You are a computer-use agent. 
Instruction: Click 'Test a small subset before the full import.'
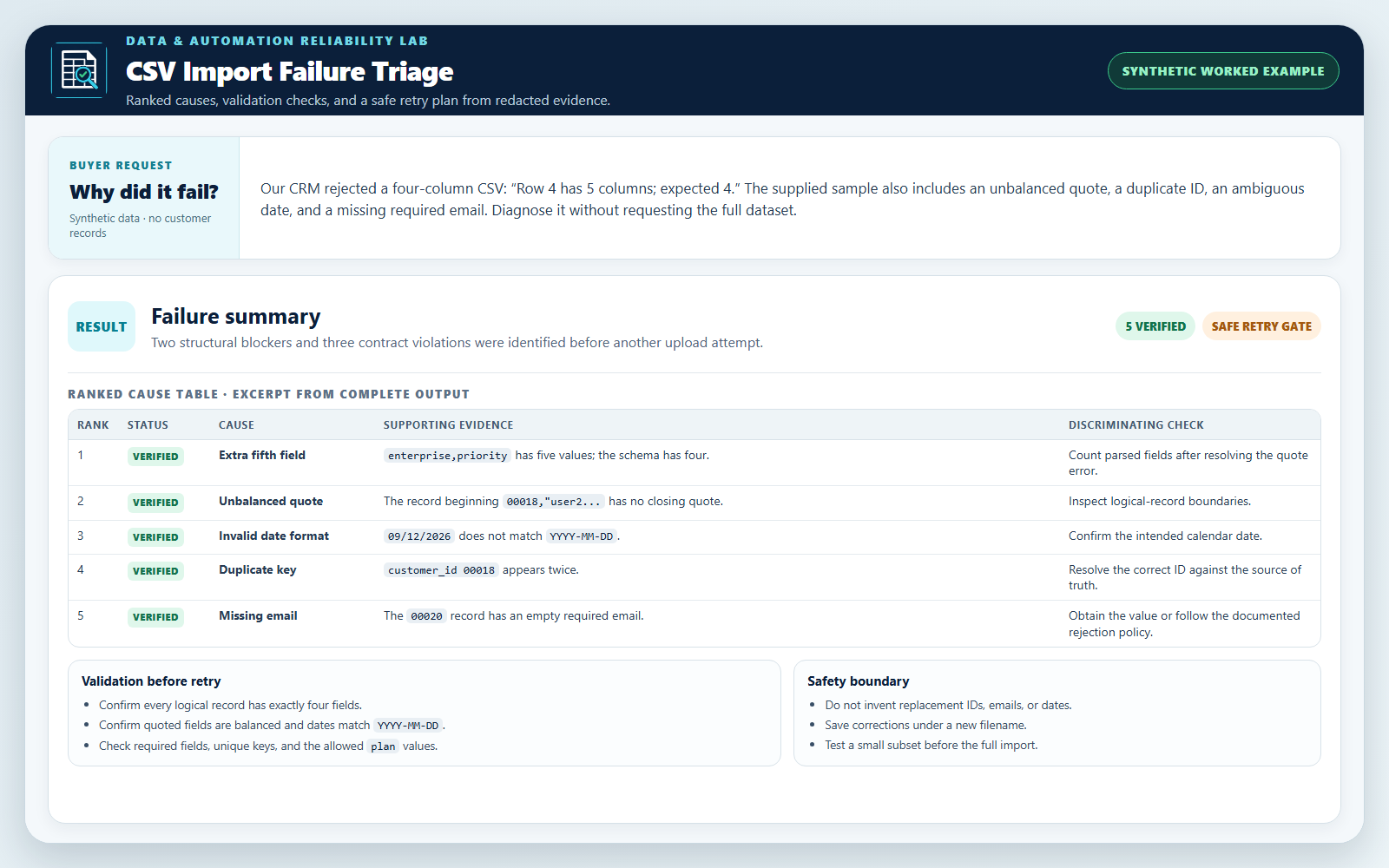931,745
